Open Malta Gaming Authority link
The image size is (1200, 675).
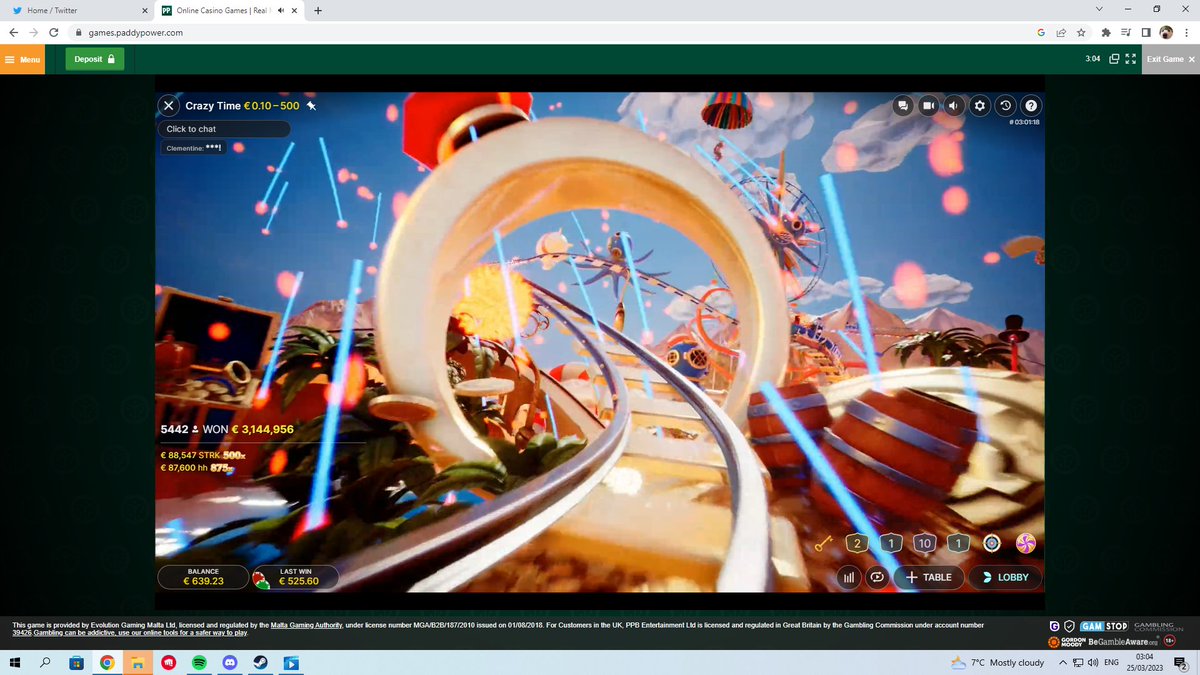pos(308,625)
